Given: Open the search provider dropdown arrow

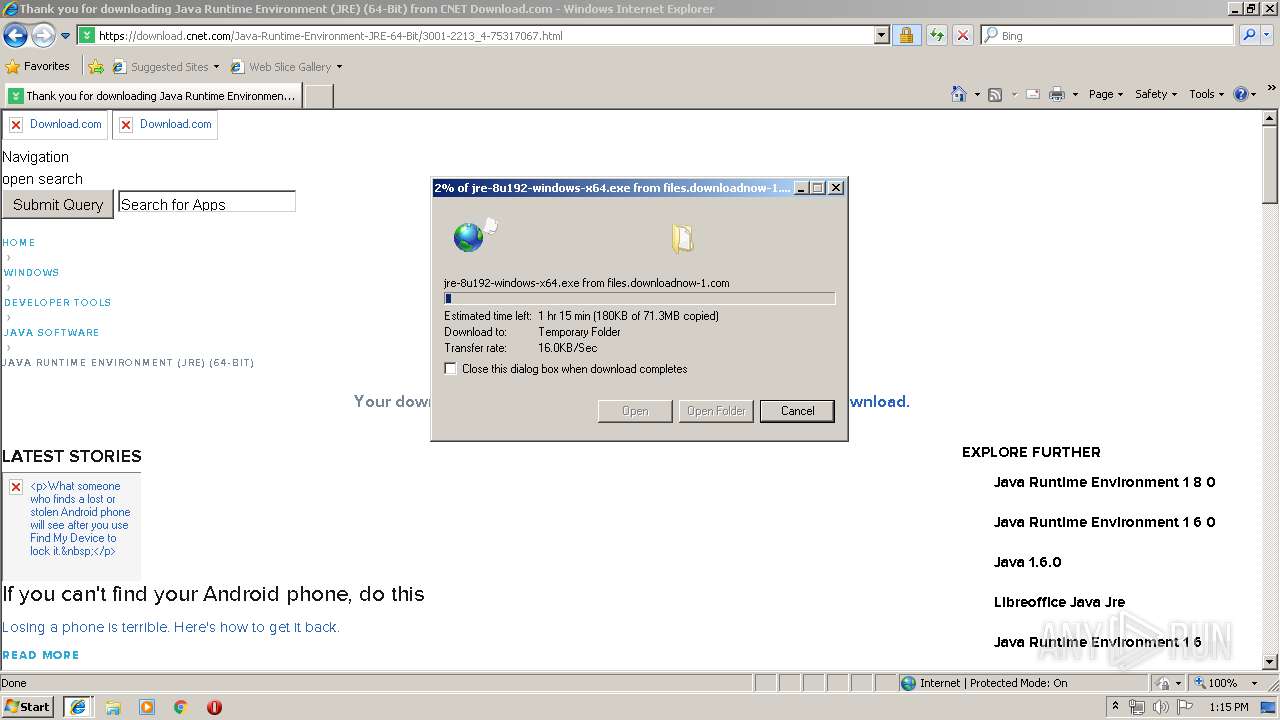Looking at the screenshot, I should click(1269, 35).
